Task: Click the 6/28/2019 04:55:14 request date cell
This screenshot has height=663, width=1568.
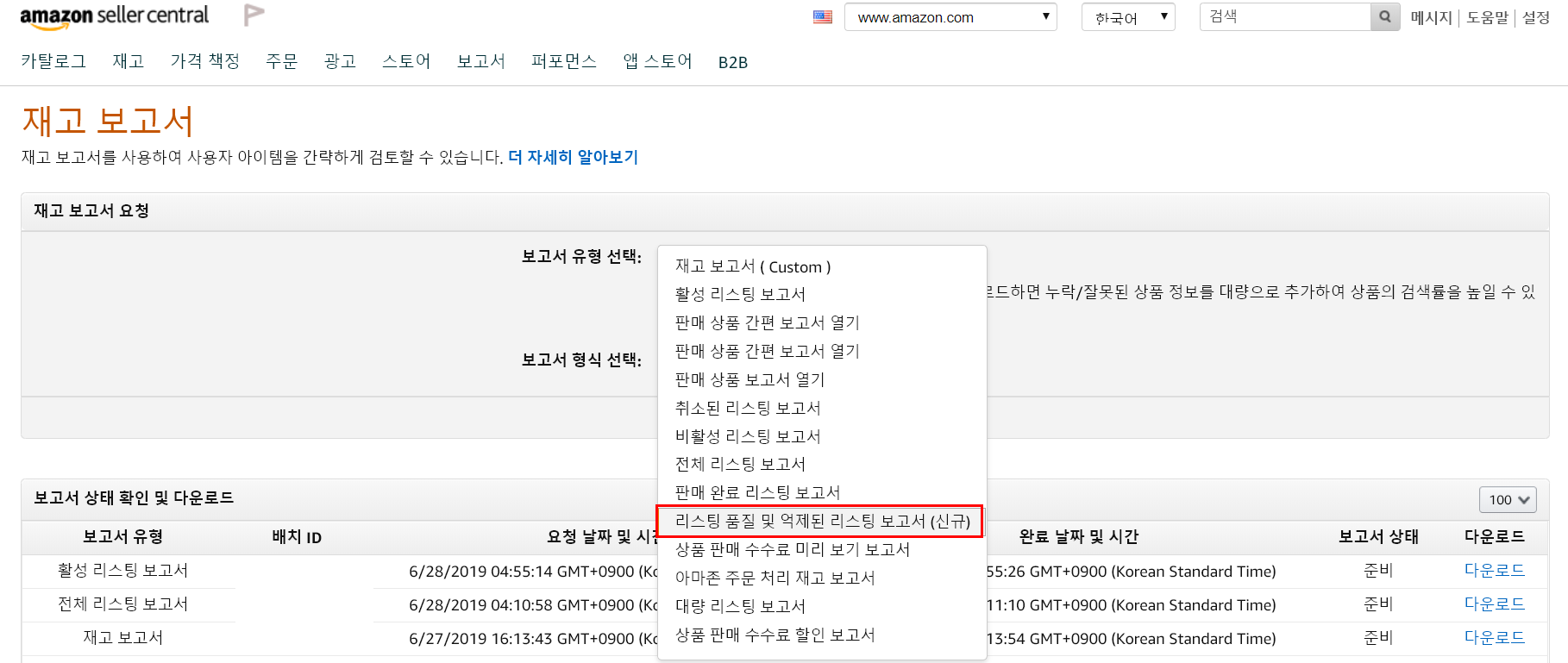Action: (x=533, y=571)
